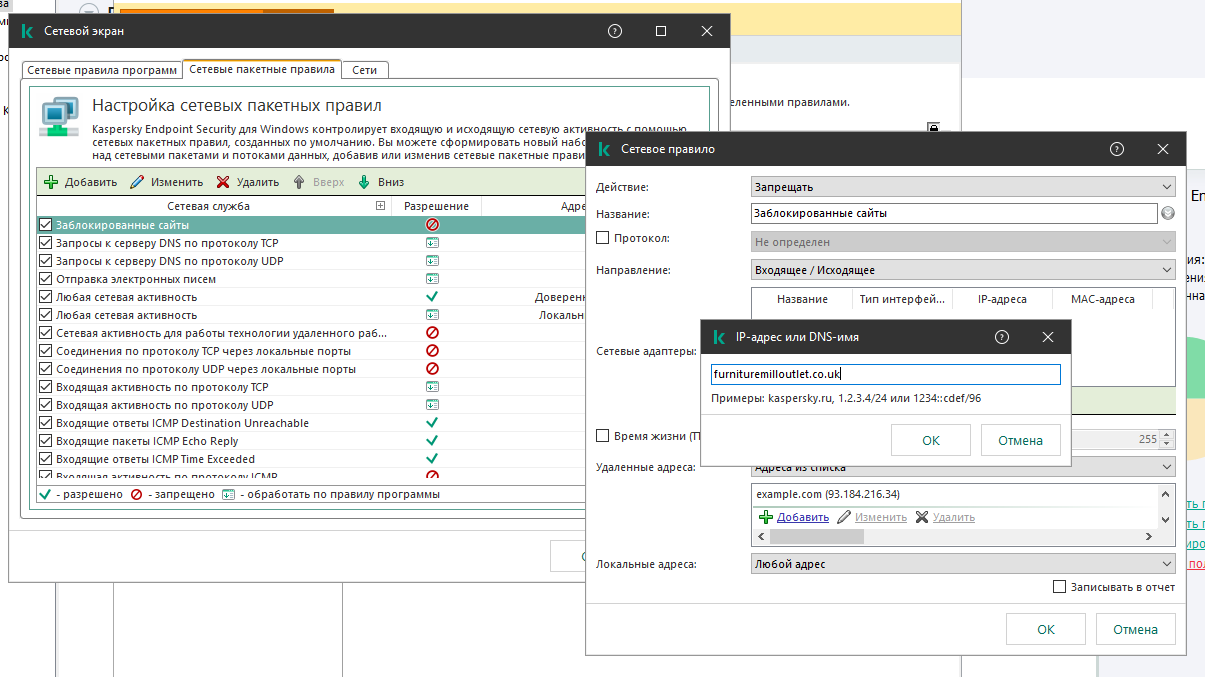This screenshot has height=677, width=1205.
Task: Open the Удаленные адреса dropdown
Action: [x=963, y=467]
